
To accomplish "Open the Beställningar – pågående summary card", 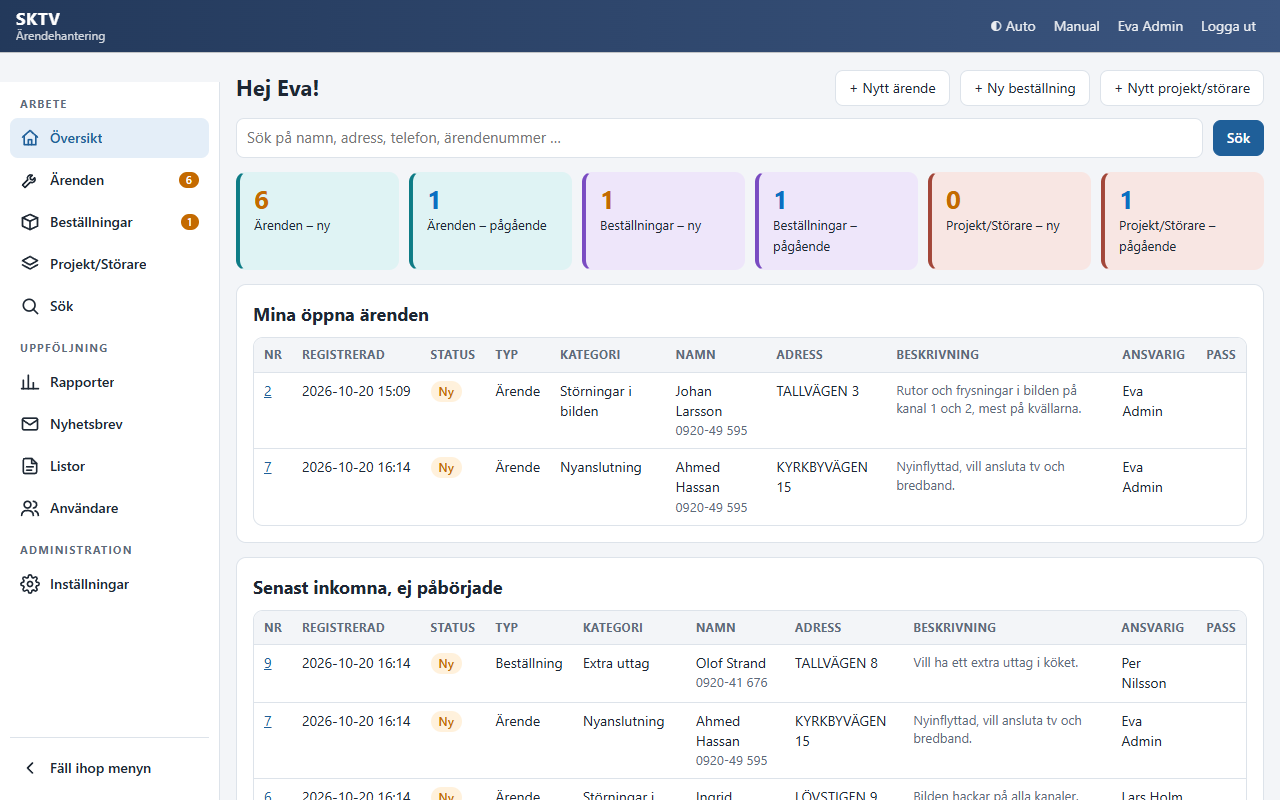I will tap(836, 221).
